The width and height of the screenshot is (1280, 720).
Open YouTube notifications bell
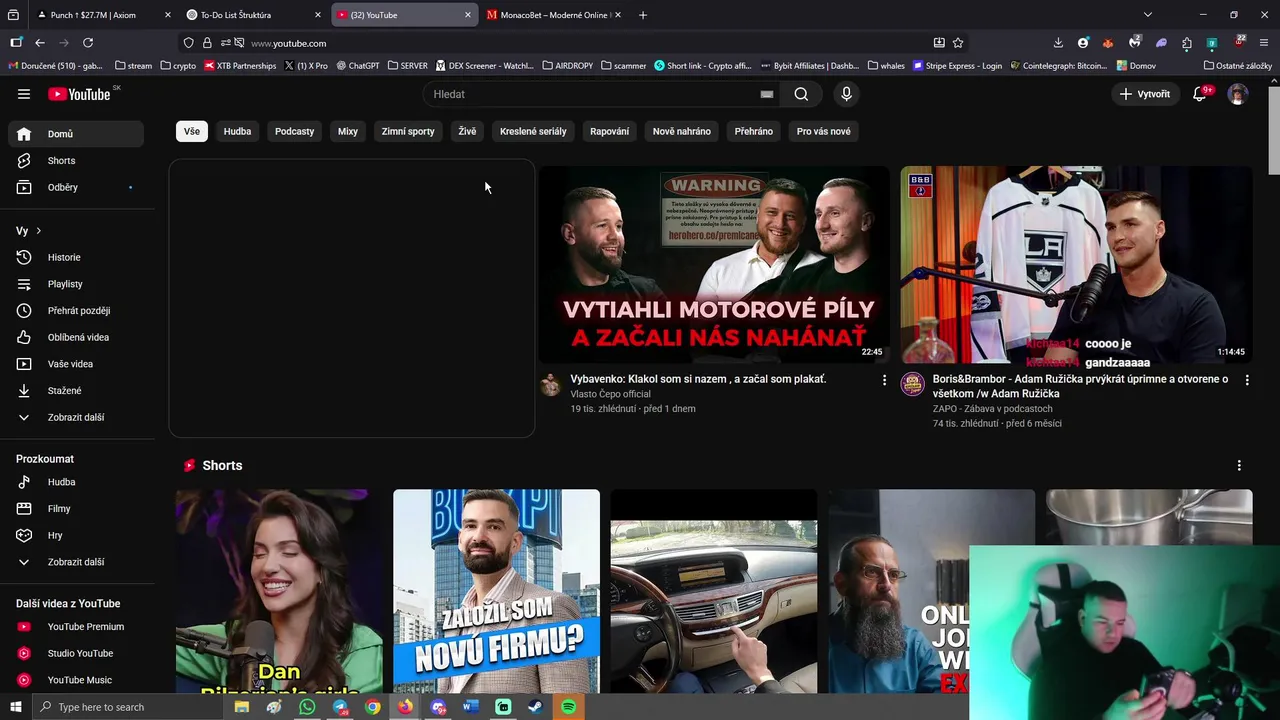[1200, 94]
